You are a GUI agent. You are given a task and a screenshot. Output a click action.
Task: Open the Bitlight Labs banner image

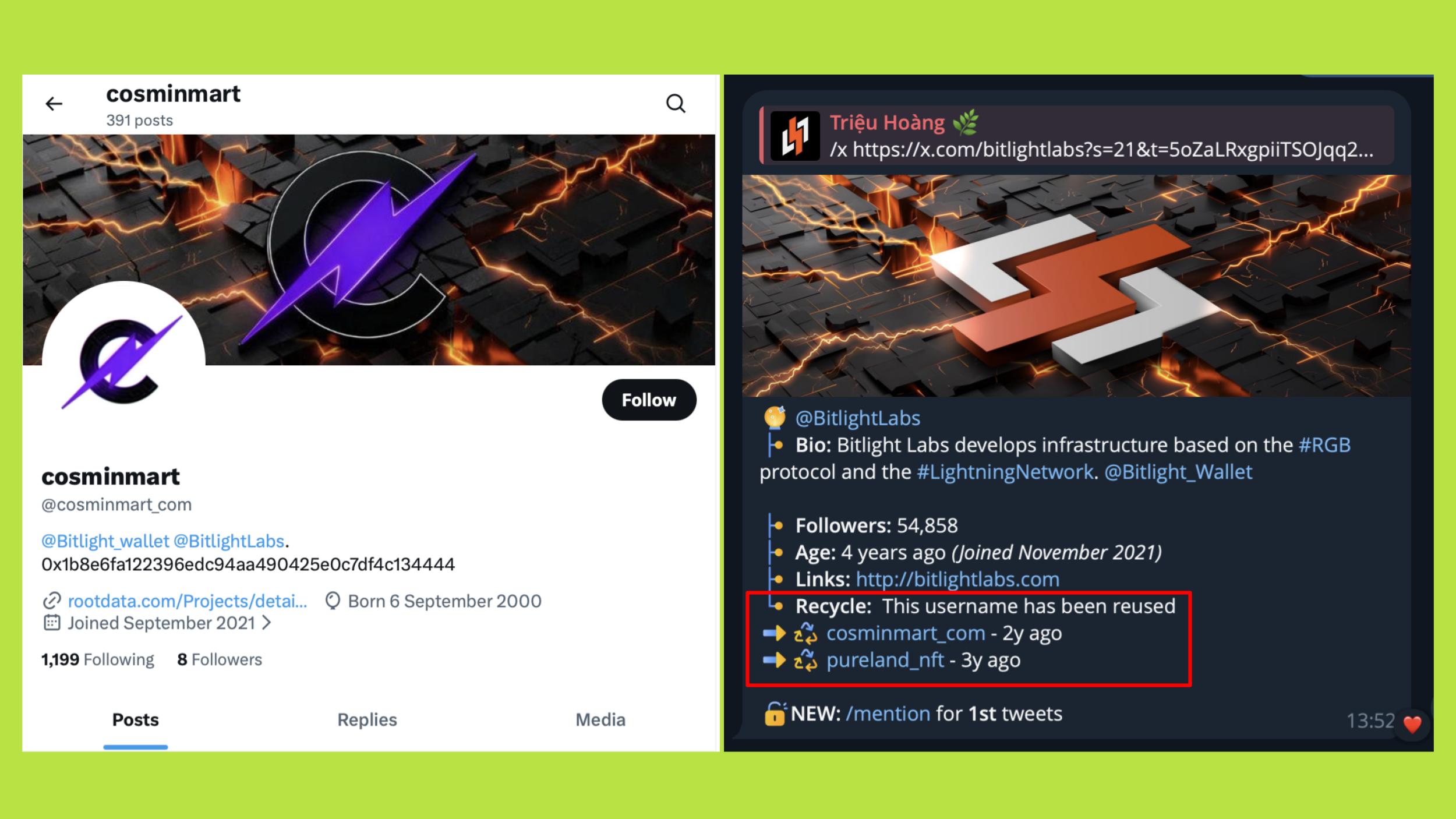click(1076, 286)
